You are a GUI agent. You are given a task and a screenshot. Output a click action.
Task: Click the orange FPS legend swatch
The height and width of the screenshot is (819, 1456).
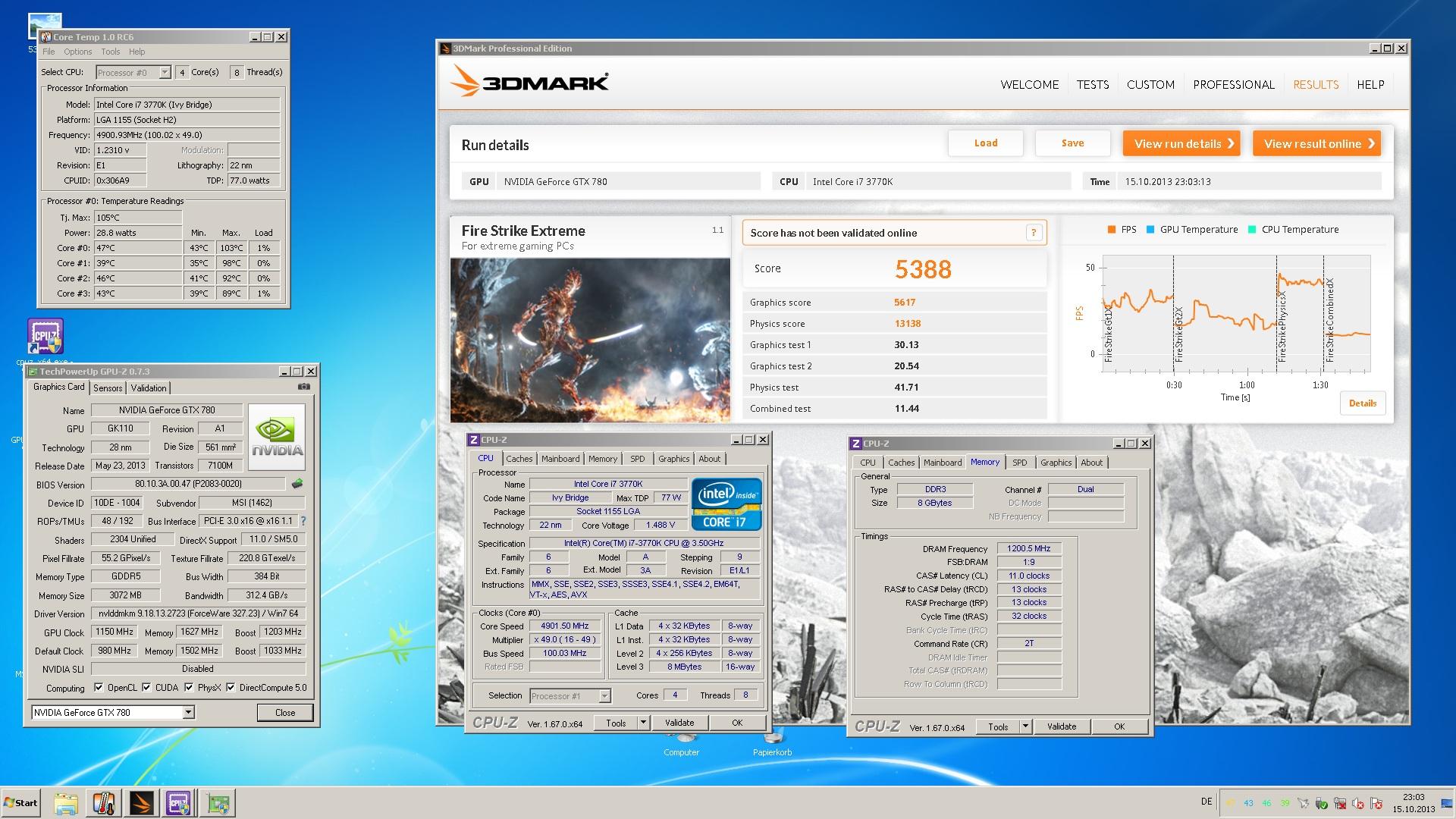click(1111, 230)
